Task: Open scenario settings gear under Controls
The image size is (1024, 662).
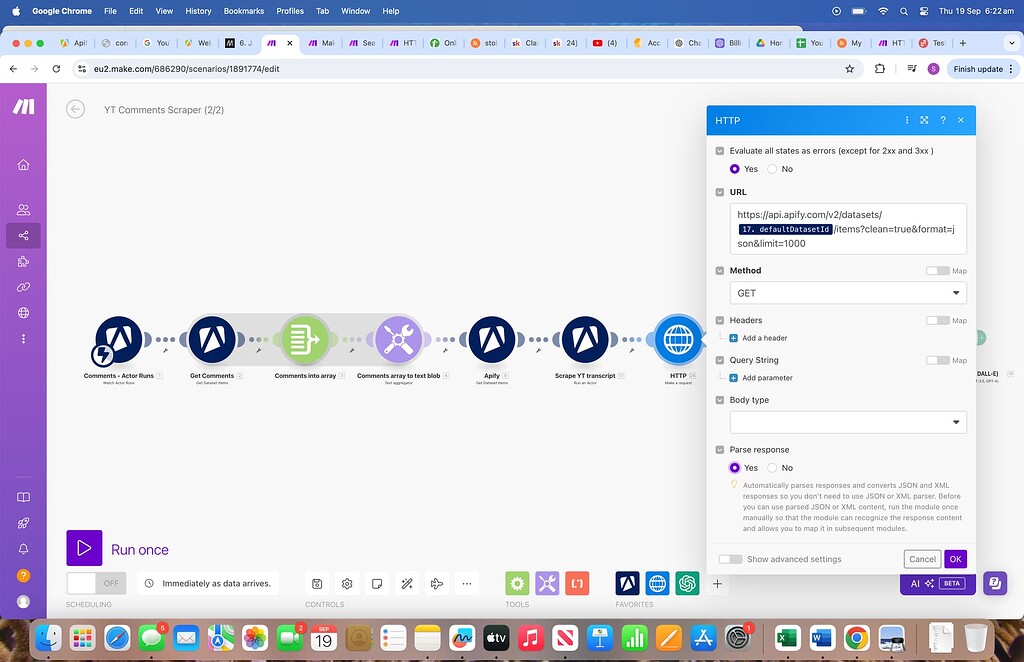Action: [x=347, y=583]
